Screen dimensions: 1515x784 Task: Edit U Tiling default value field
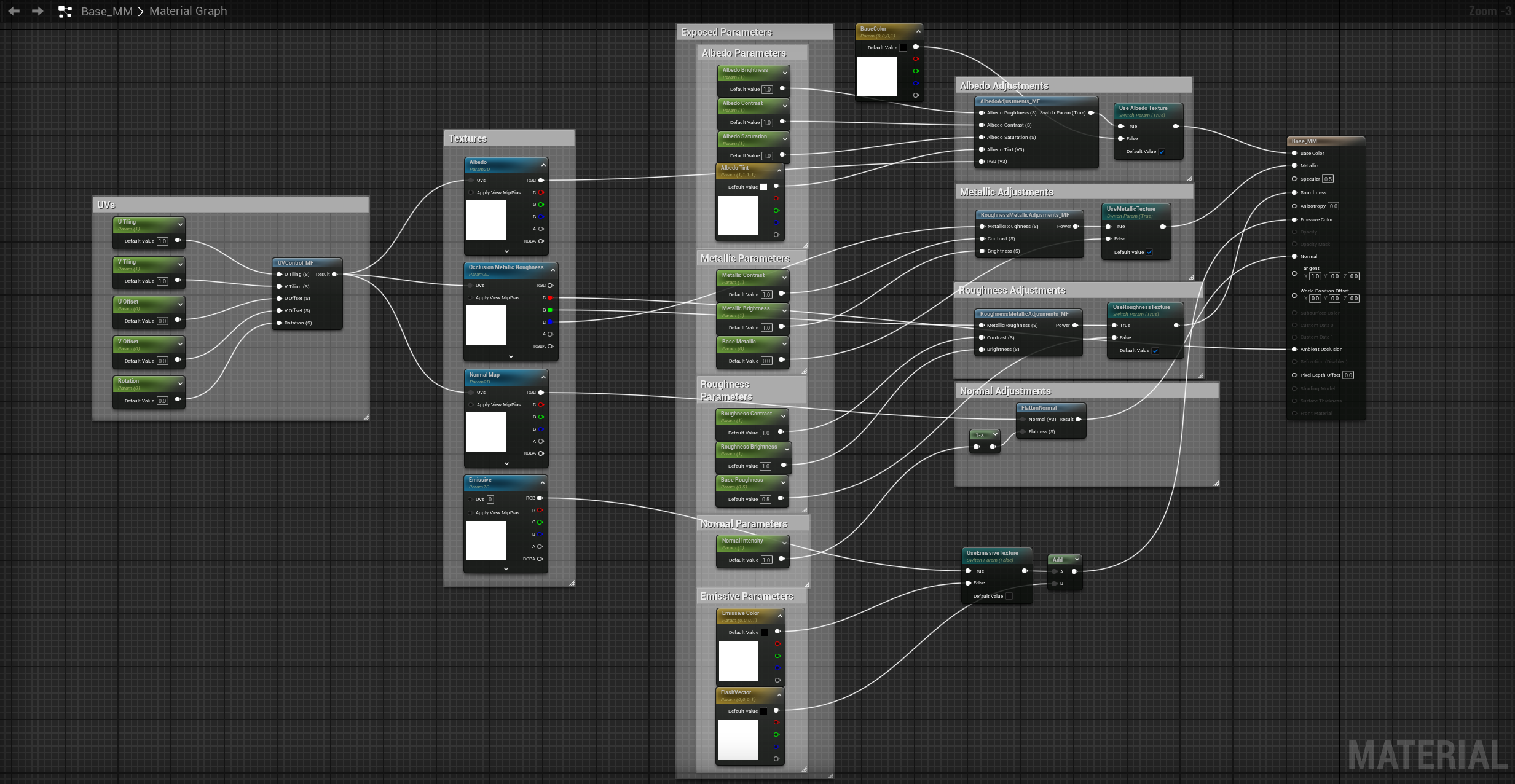coord(162,241)
